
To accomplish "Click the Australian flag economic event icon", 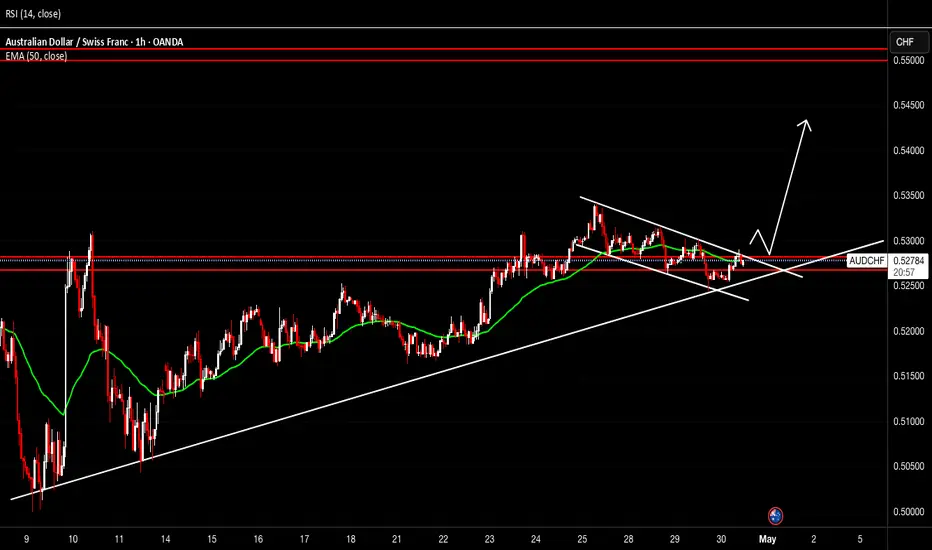I will pos(775,516).
